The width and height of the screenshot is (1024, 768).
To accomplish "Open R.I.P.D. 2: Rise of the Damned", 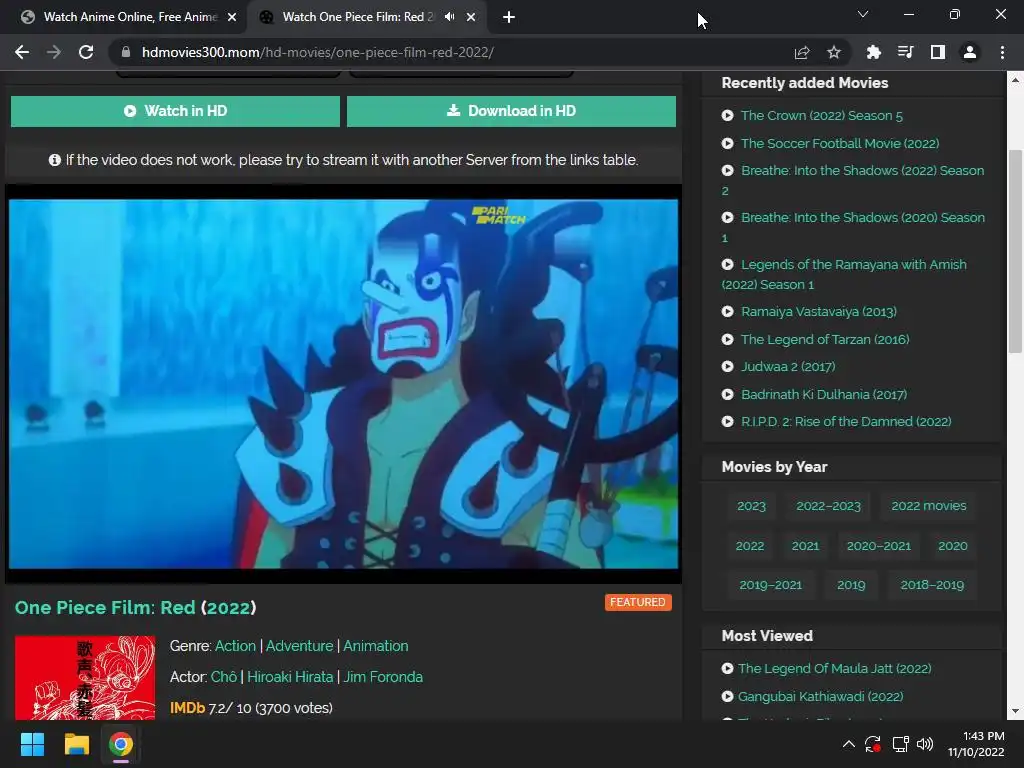I will tap(846, 422).
